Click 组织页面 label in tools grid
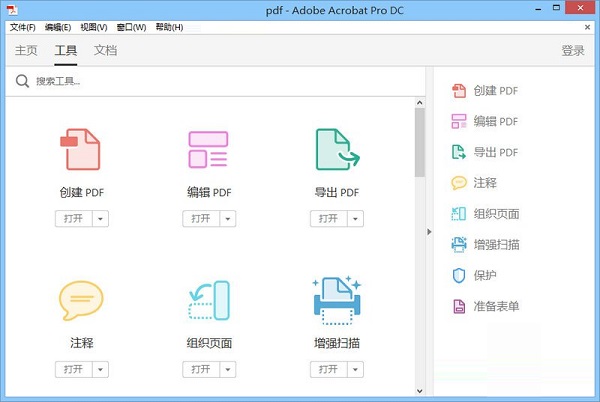This screenshot has height=402, width=600. click(209, 343)
